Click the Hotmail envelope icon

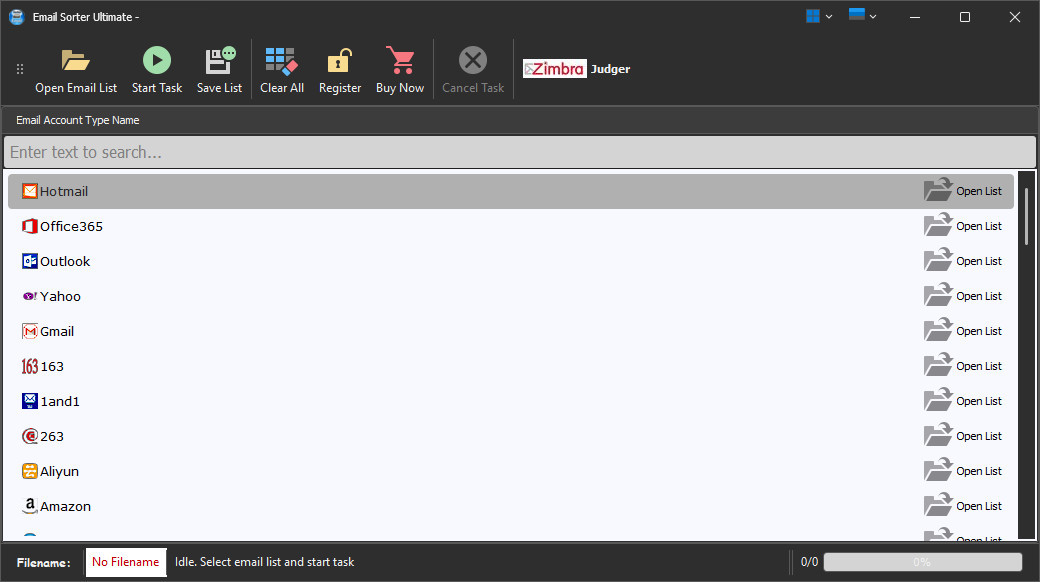coord(29,191)
